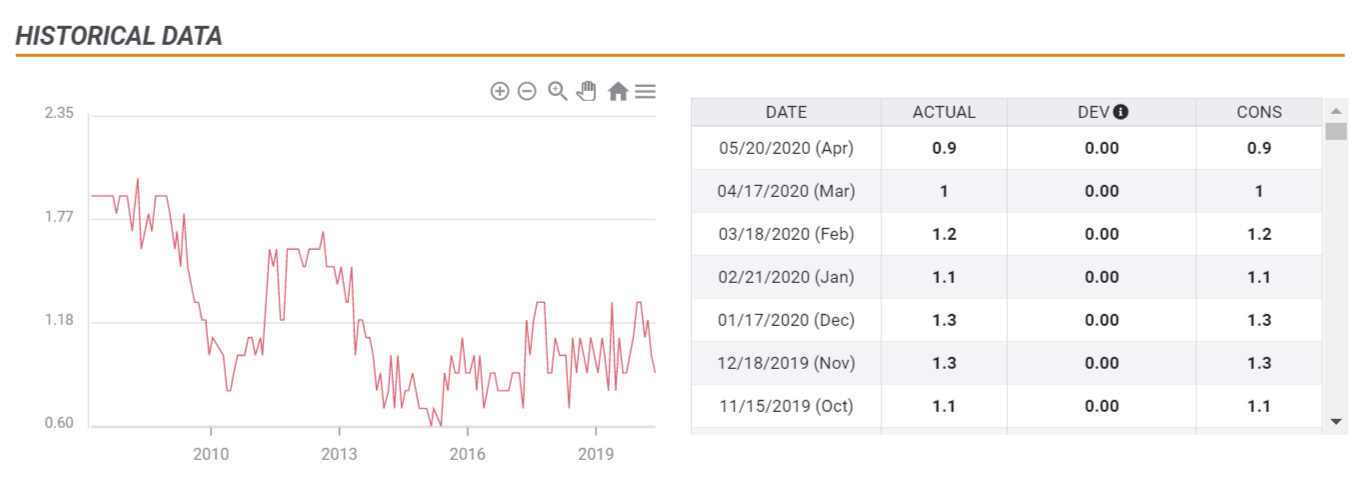This screenshot has width=1368, height=491.
Task: Click the zoom in plus icon
Action: click(500, 92)
